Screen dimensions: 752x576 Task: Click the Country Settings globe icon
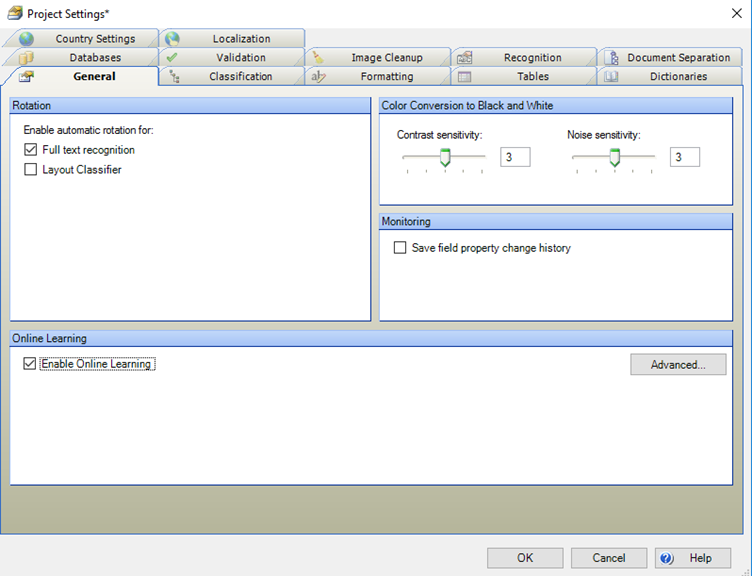click(26, 39)
